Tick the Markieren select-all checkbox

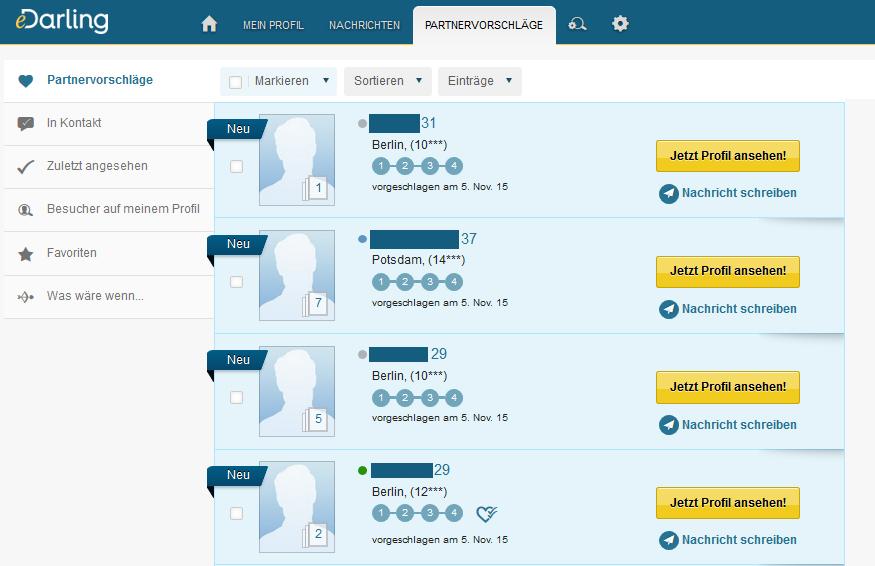tap(235, 82)
